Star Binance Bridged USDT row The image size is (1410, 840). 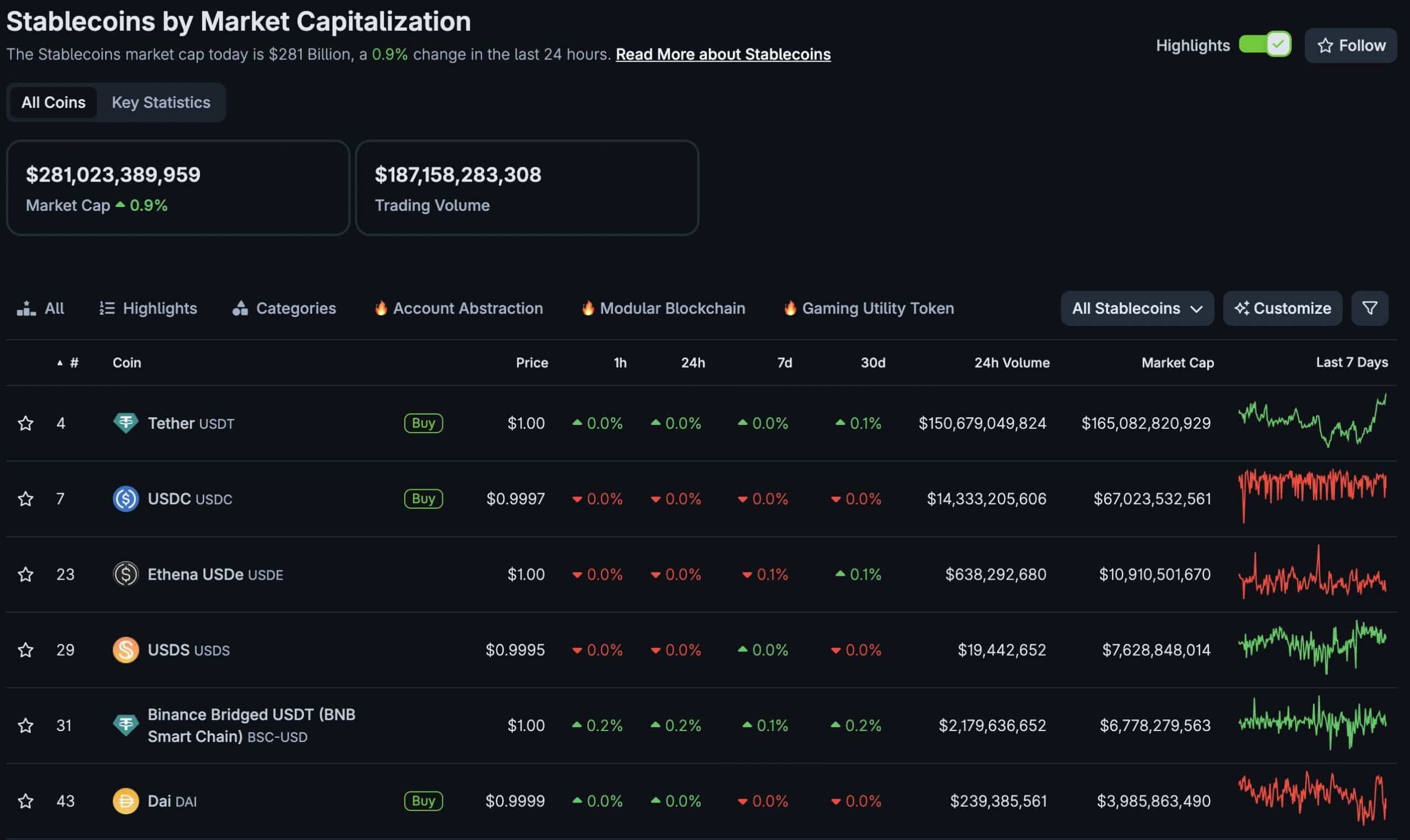coord(25,726)
